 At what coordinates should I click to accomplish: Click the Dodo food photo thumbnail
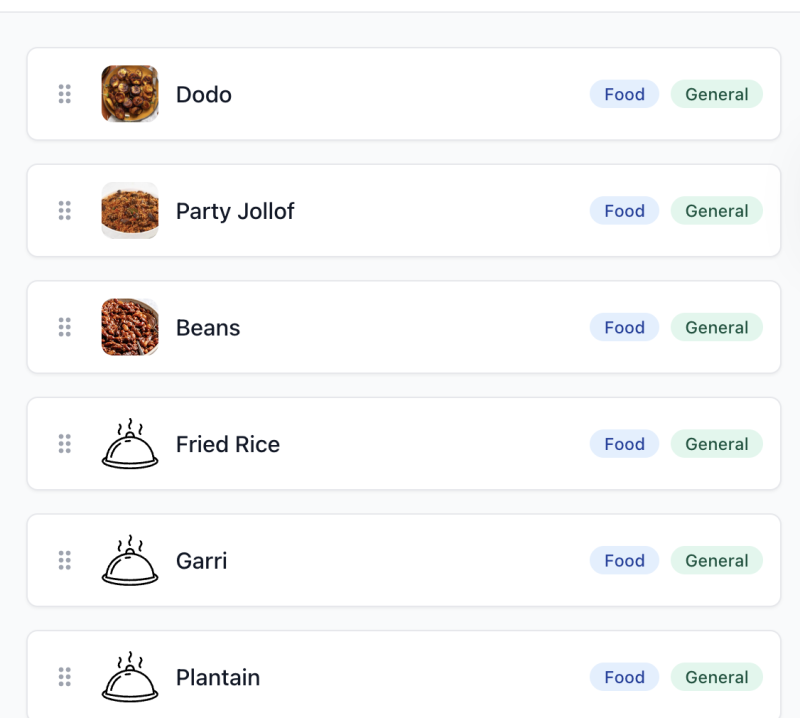[x=130, y=94]
